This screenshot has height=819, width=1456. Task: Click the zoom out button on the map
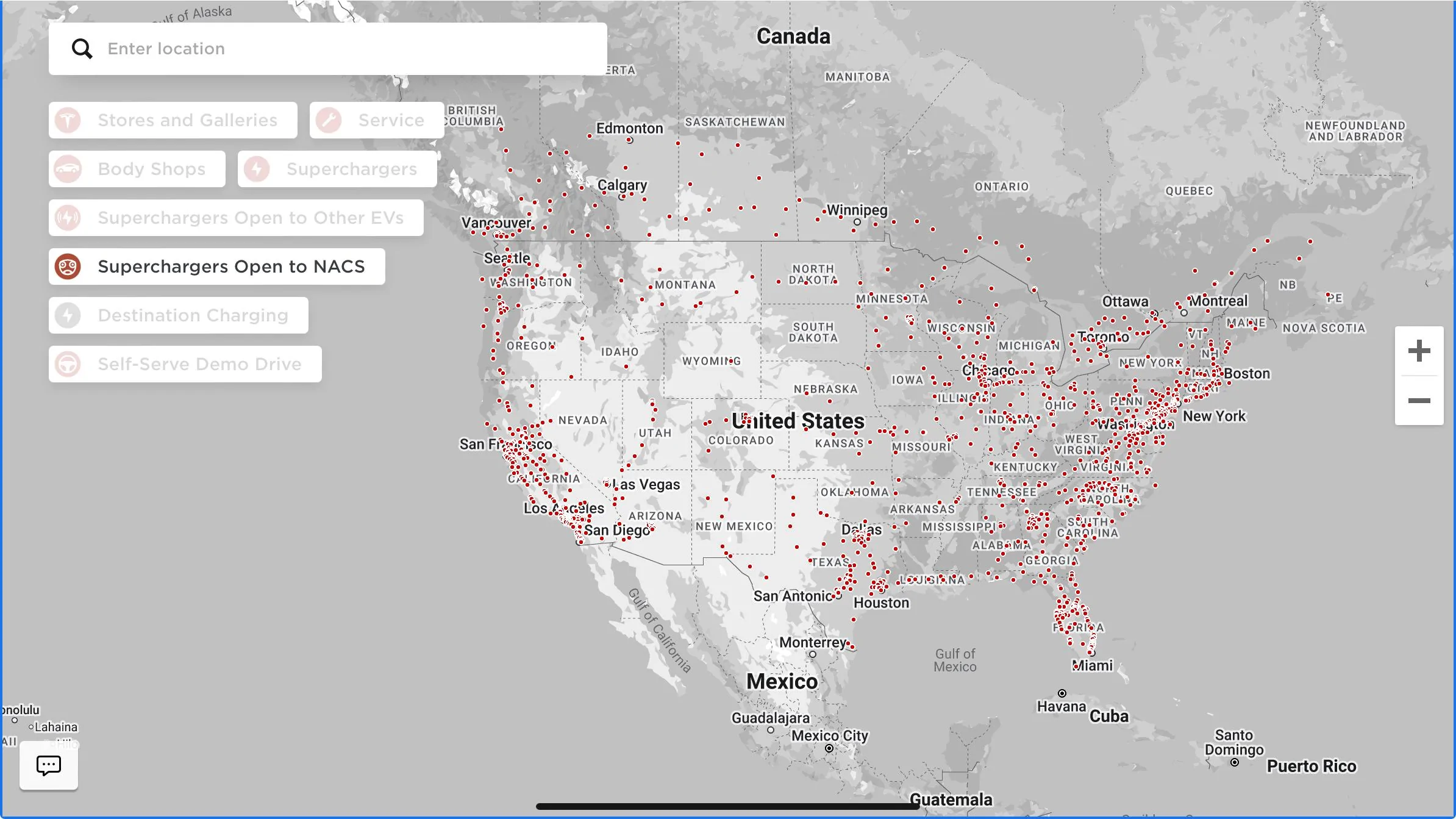tap(1419, 401)
